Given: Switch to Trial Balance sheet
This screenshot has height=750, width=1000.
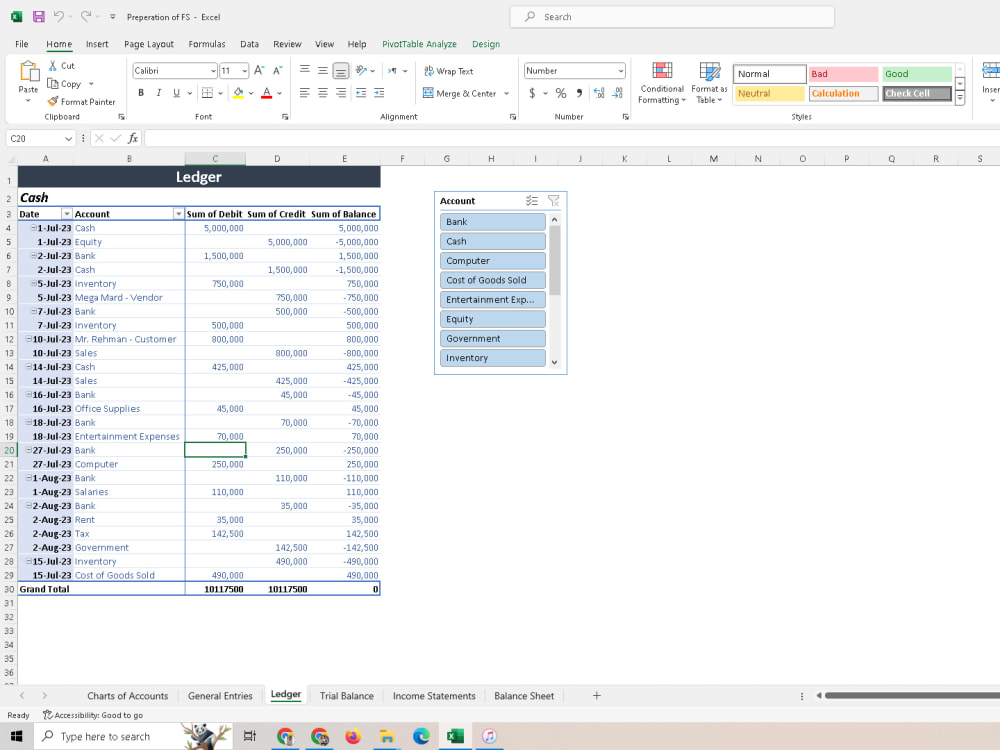Looking at the screenshot, I should click(346, 696).
